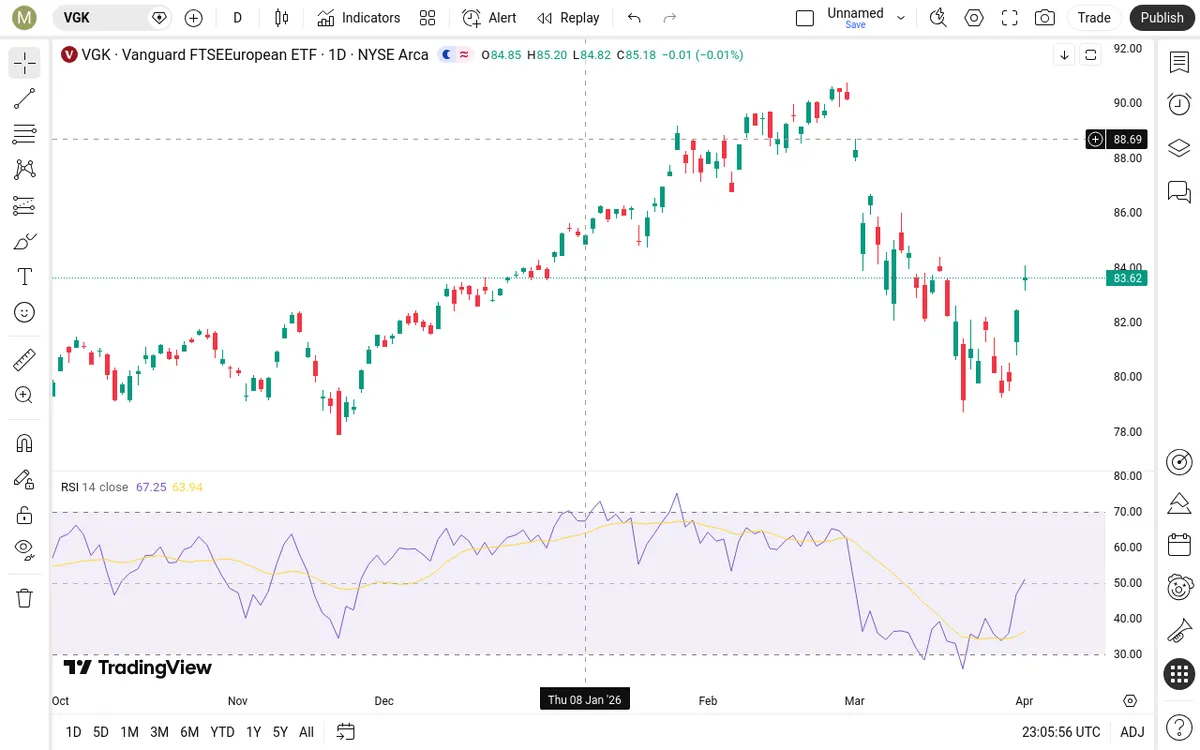Click the 88.69 price label plus button
Viewport: 1200px width, 750px height.
click(1096, 139)
